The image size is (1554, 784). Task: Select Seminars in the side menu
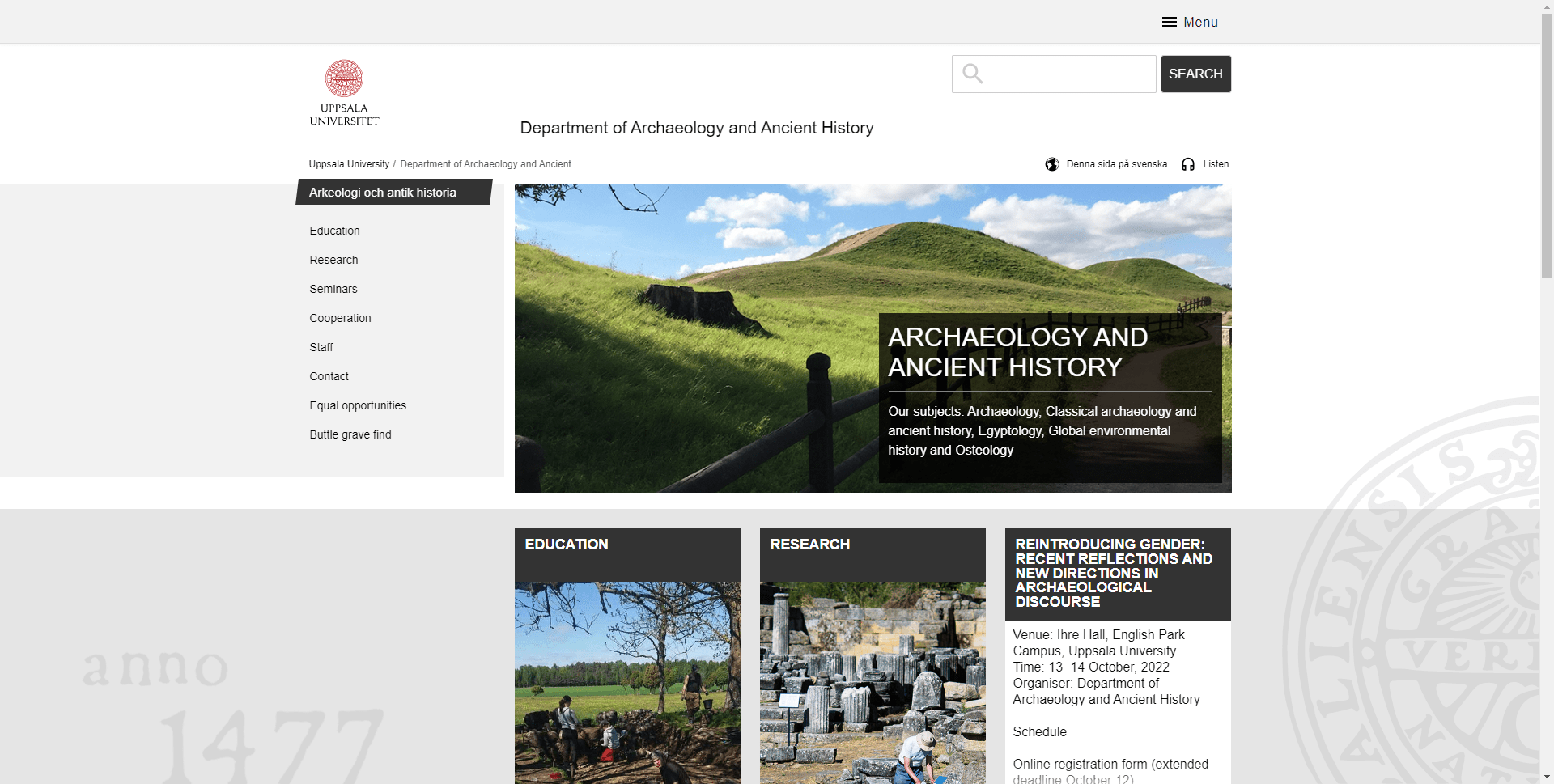point(333,289)
